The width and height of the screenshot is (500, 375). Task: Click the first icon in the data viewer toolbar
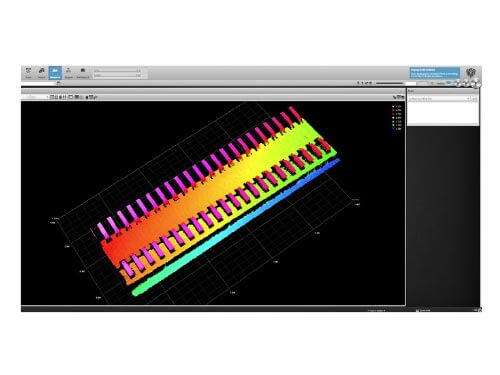52,97
